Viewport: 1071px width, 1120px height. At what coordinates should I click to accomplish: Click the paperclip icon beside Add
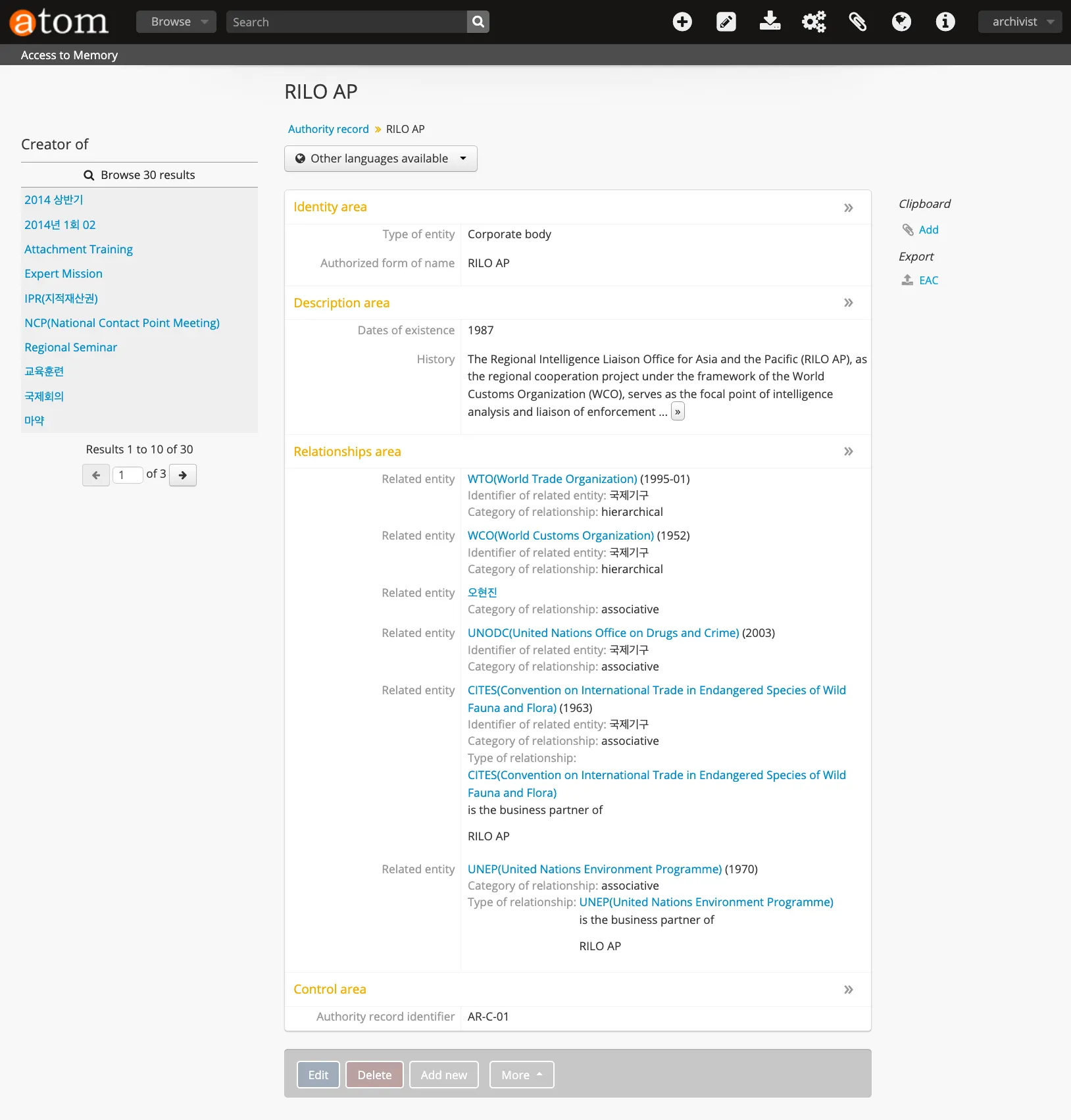coord(908,230)
